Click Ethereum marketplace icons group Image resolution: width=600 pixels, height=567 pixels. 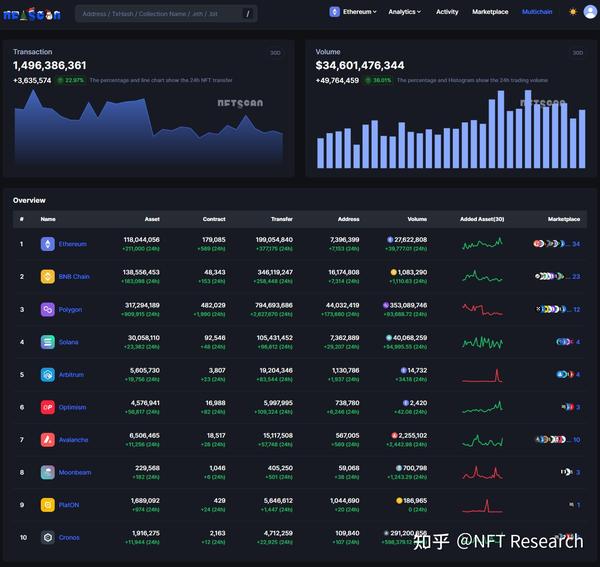(x=549, y=243)
